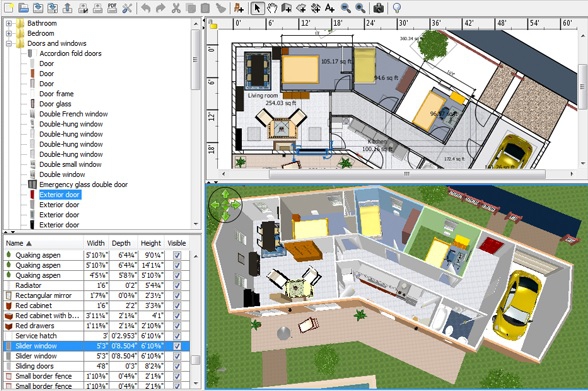The image size is (588, 391).
Task: Sort furniture by Depth column header
Action: click(123, 243)
